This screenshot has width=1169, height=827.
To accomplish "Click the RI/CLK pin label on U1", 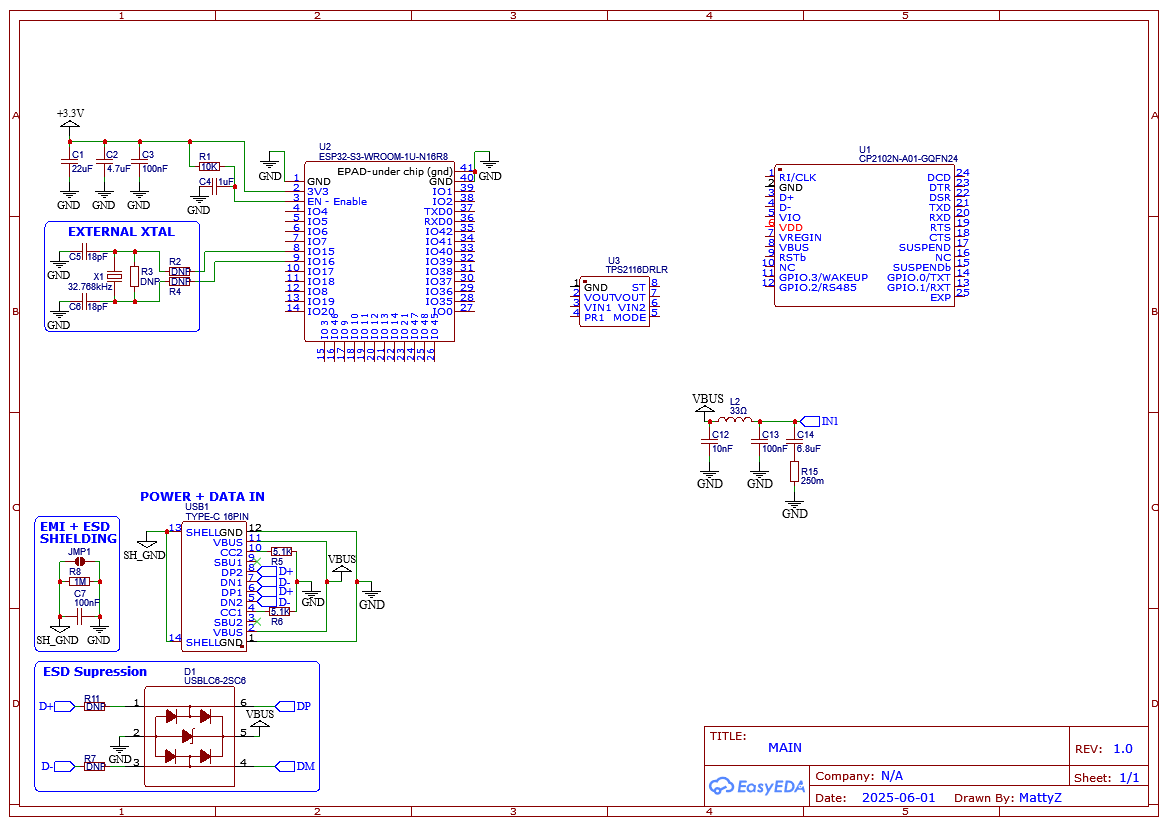I will (797, 177).
